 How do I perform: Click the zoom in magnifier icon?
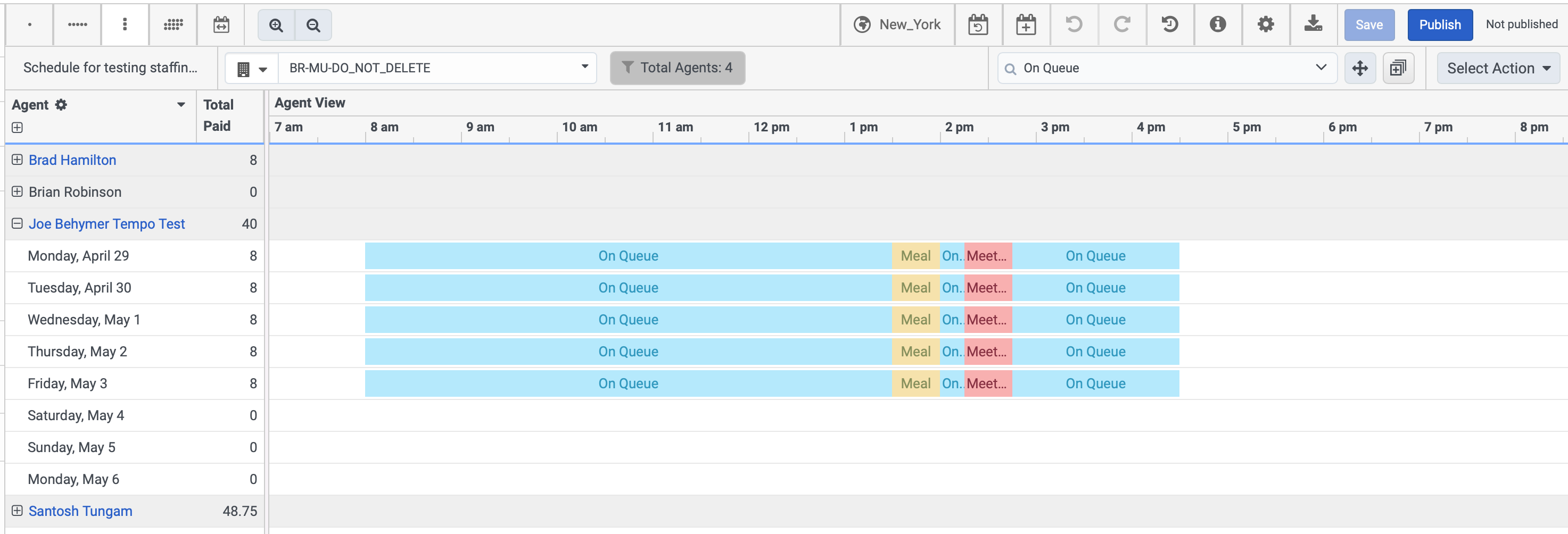[276, 25]
